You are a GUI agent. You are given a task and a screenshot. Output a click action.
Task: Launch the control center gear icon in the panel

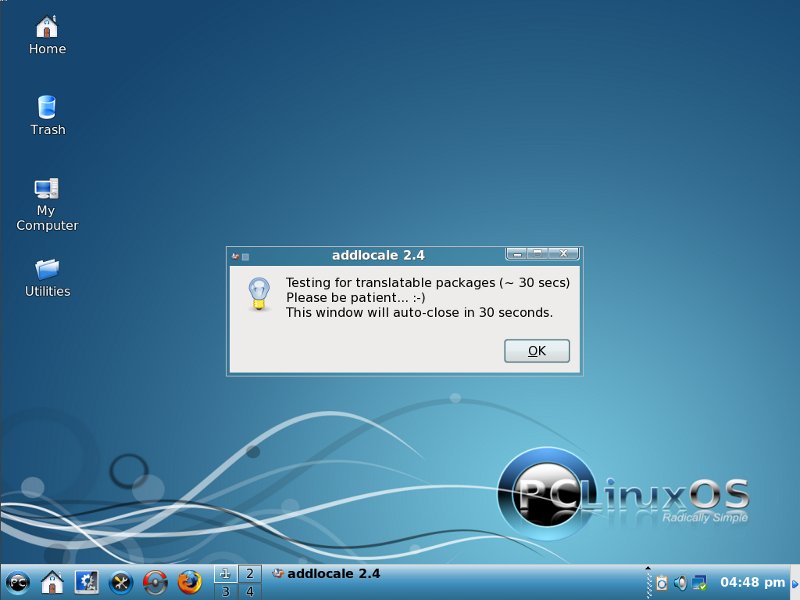[x=86, y=582]
